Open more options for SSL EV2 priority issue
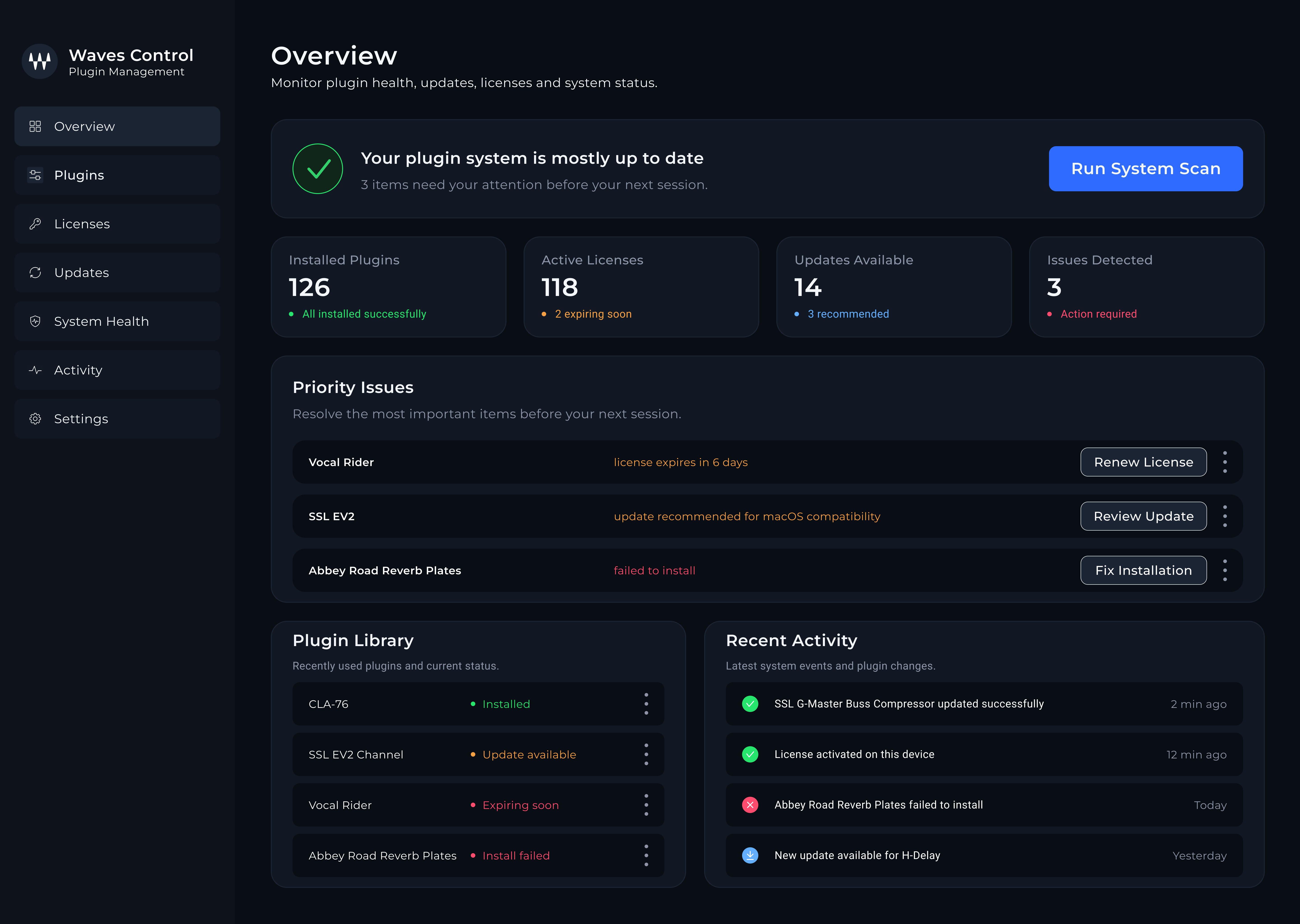This screenshot has height=924, width=1300. [x=1225, y=516]
